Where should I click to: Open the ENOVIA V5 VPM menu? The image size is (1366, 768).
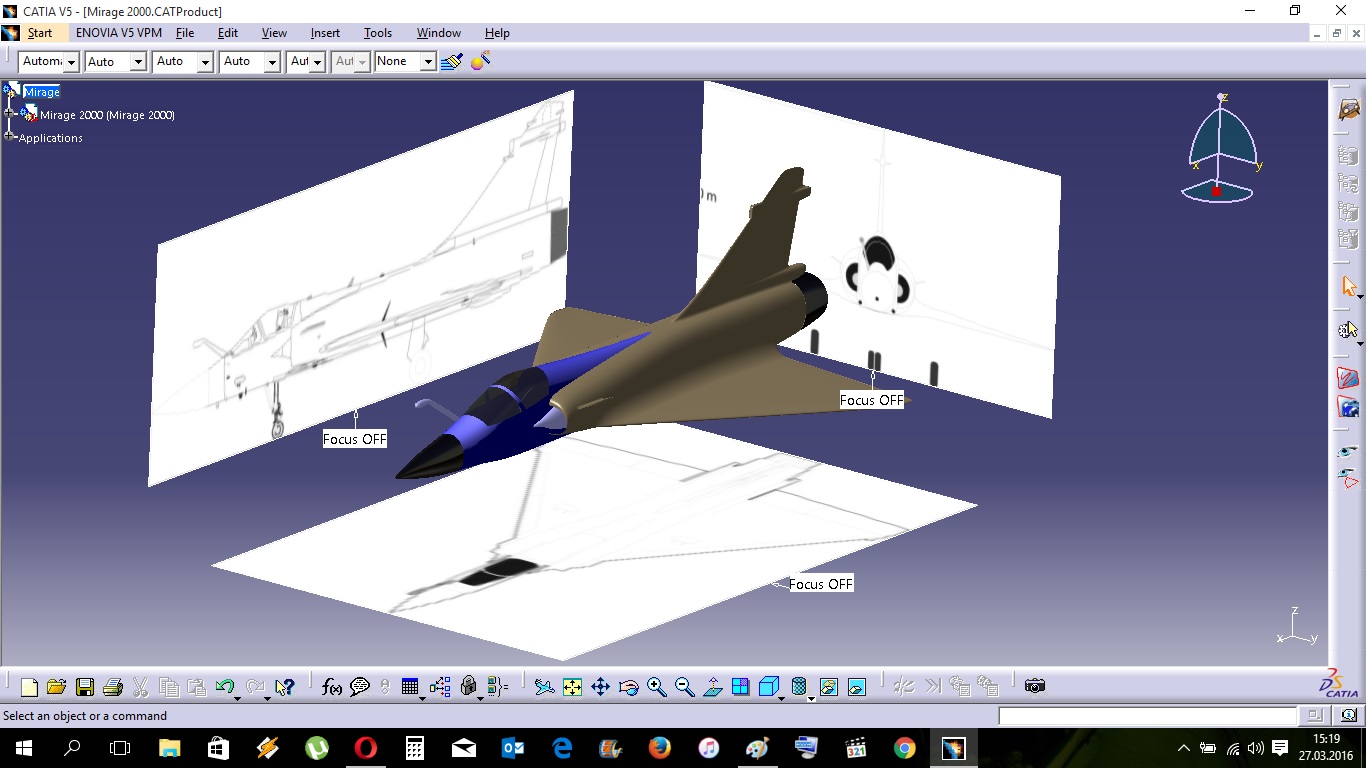pyautogui.click(x=118, y=33)
